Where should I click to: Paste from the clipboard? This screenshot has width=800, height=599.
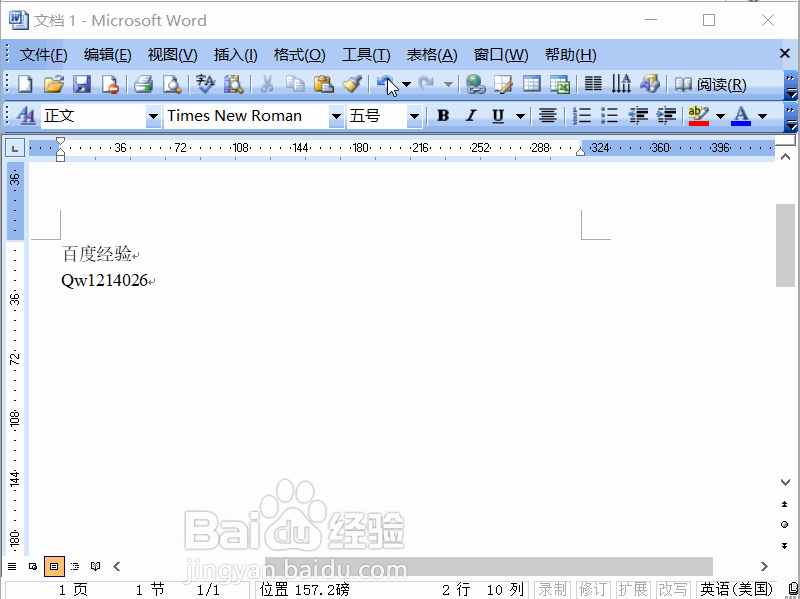coord(323,84)
